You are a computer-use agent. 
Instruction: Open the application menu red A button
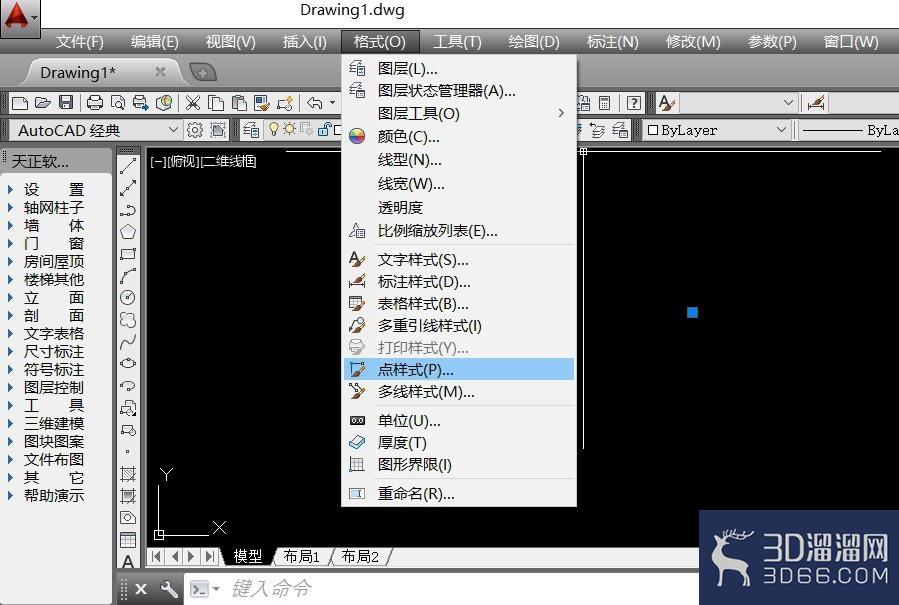[20, 18]
